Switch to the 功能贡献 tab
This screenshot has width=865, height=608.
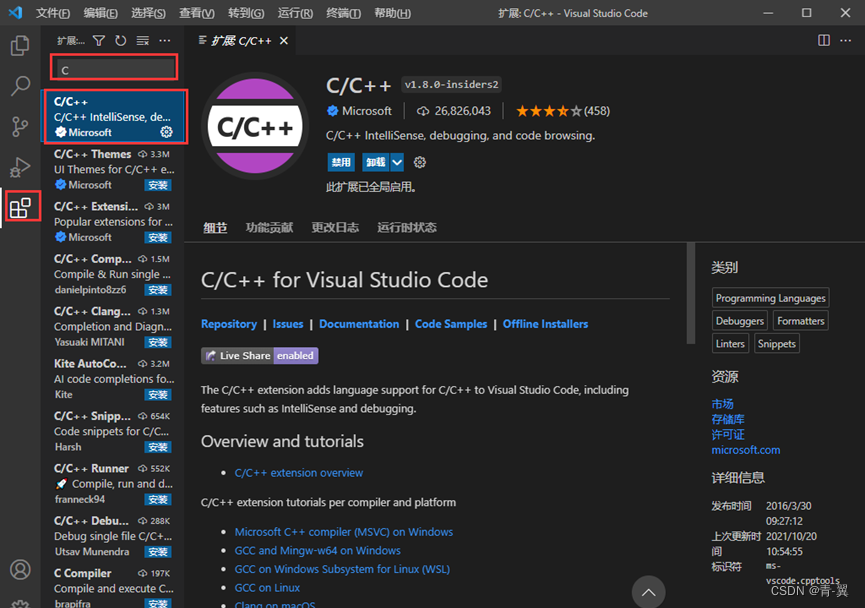[x=269, y=227]
